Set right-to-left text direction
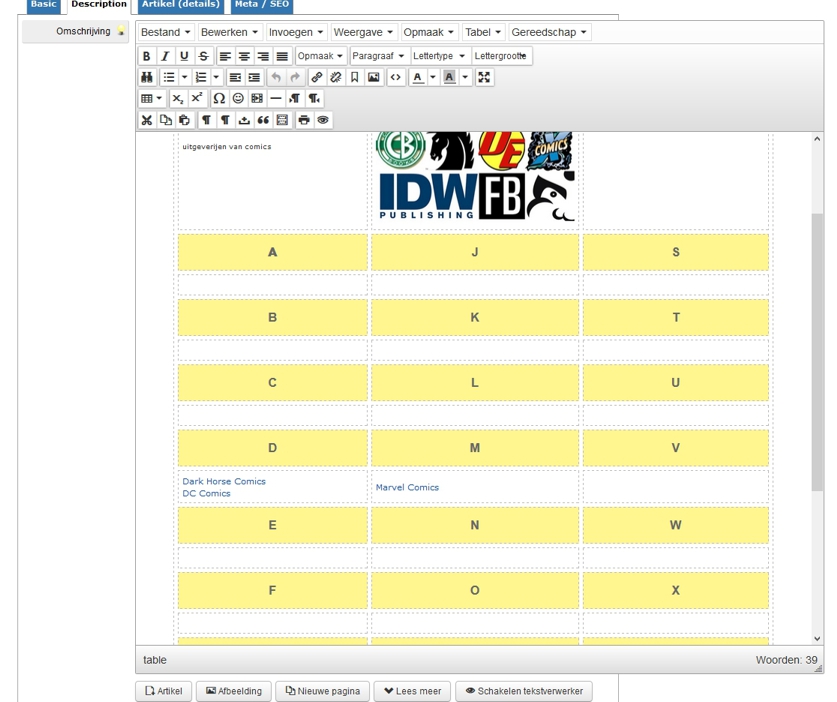The height and width of the screenshot is (702, 837). point(314,98)
